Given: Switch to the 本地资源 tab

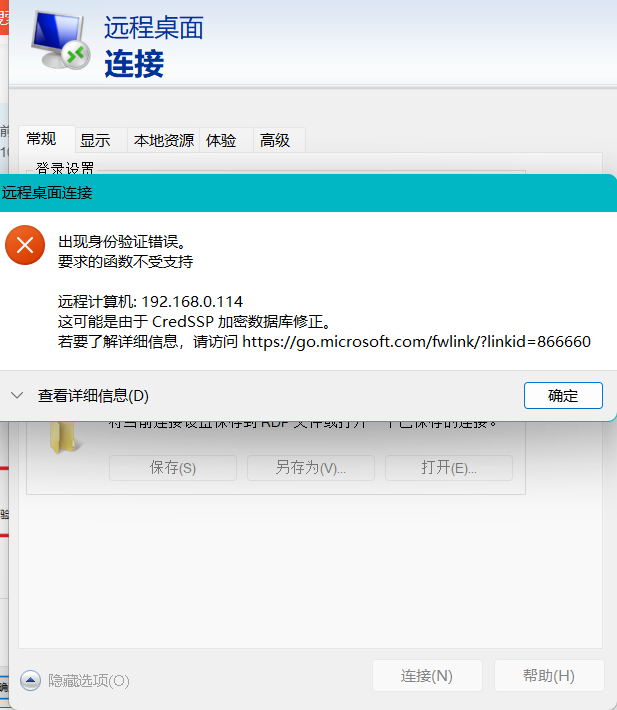Looking at the screenshot, I should click(x=164, y=140).
